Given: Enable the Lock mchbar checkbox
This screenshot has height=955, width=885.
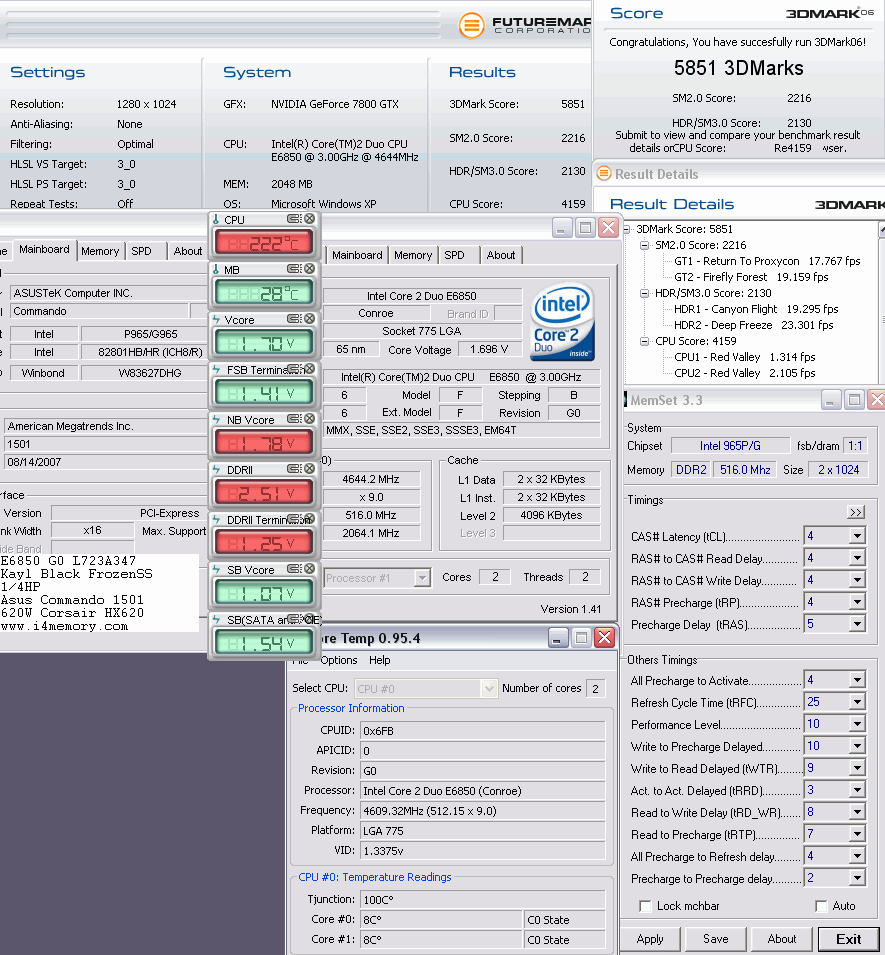Looking at the screenshot, I should [x=645, y=906].
